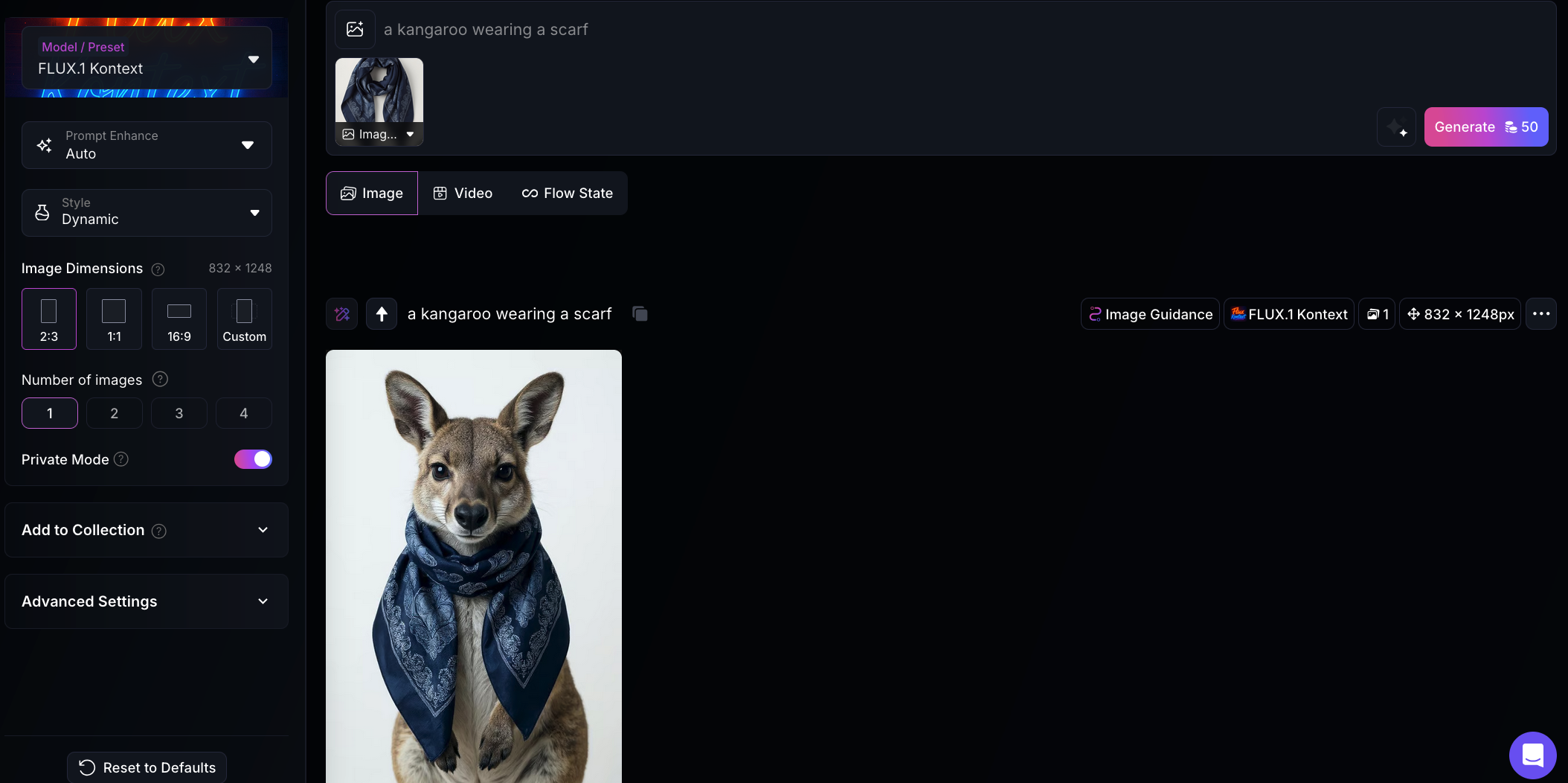Screen dimensions: 1568x783
Task: Click the 832 × 1248 size label in sidebar
Action: (240, 269)
